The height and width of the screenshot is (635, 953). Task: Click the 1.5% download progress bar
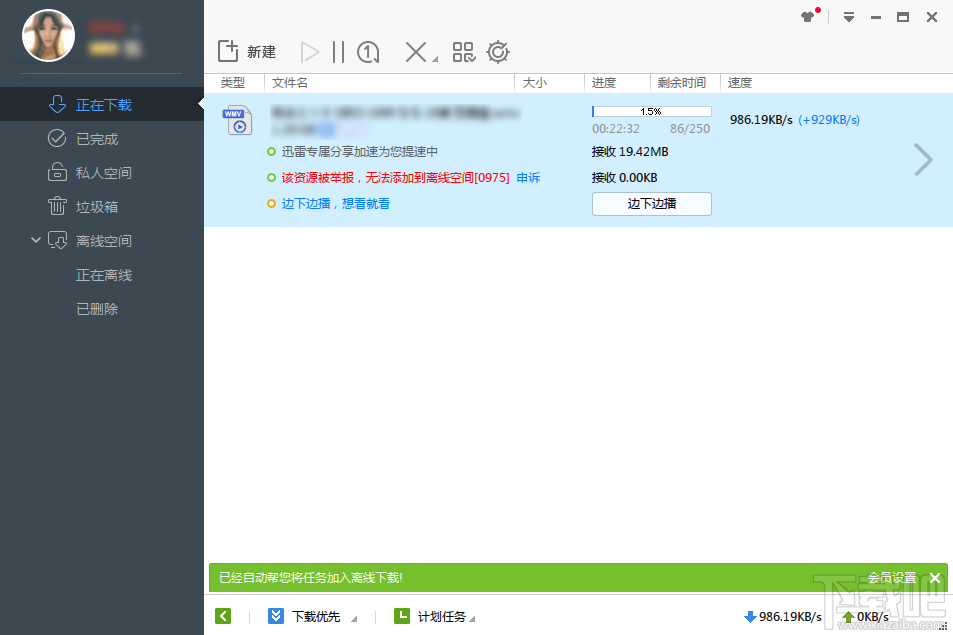click(652, 111)
